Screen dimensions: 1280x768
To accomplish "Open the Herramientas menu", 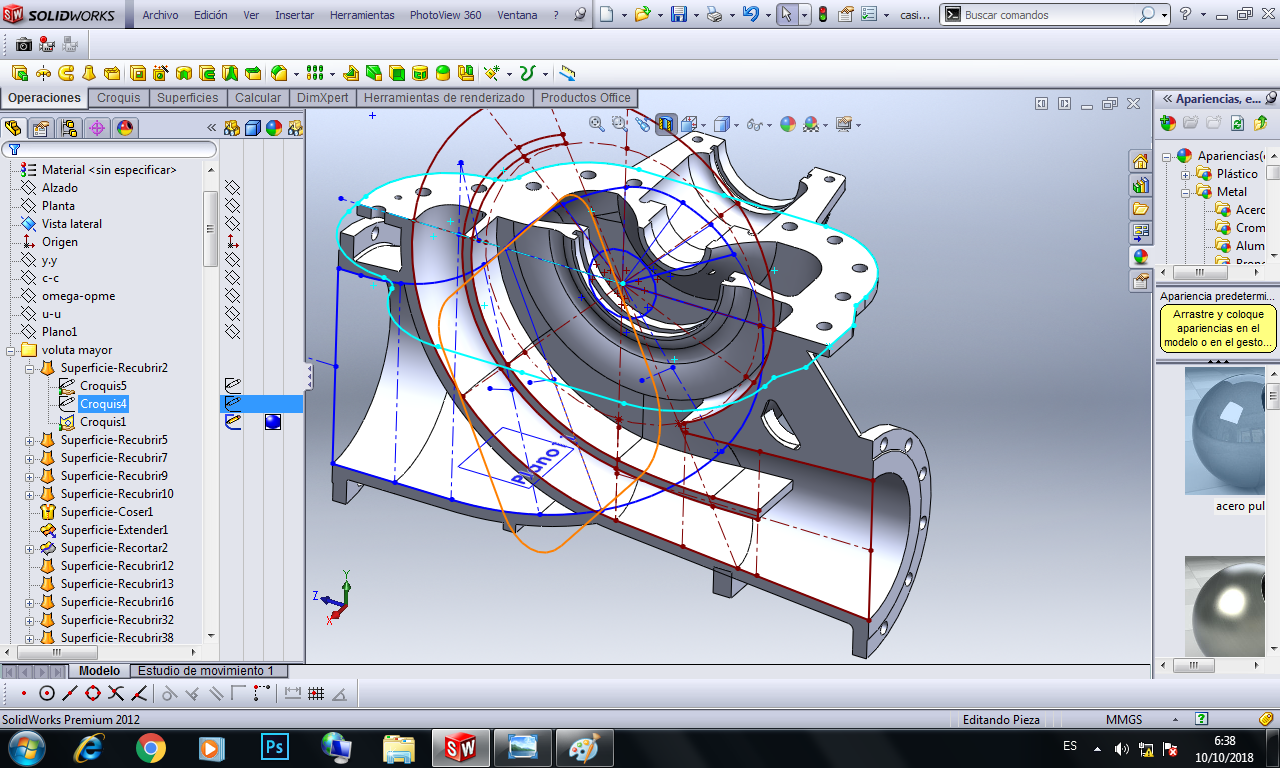I will [x=362, y=15].
